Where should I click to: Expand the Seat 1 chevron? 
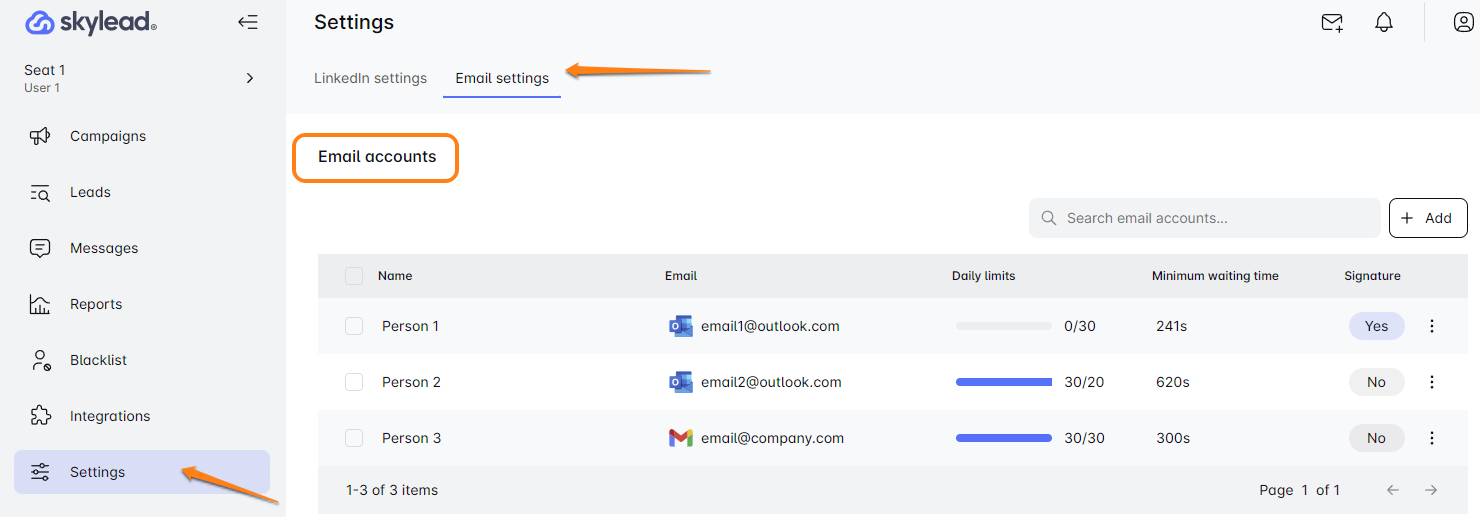coord(250,78)
